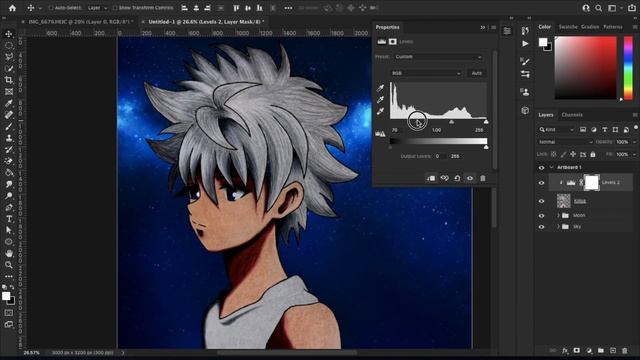Click the midtone input slider under histogram
This screenshot has width=640, height=360.
click(x=451, y=122)
